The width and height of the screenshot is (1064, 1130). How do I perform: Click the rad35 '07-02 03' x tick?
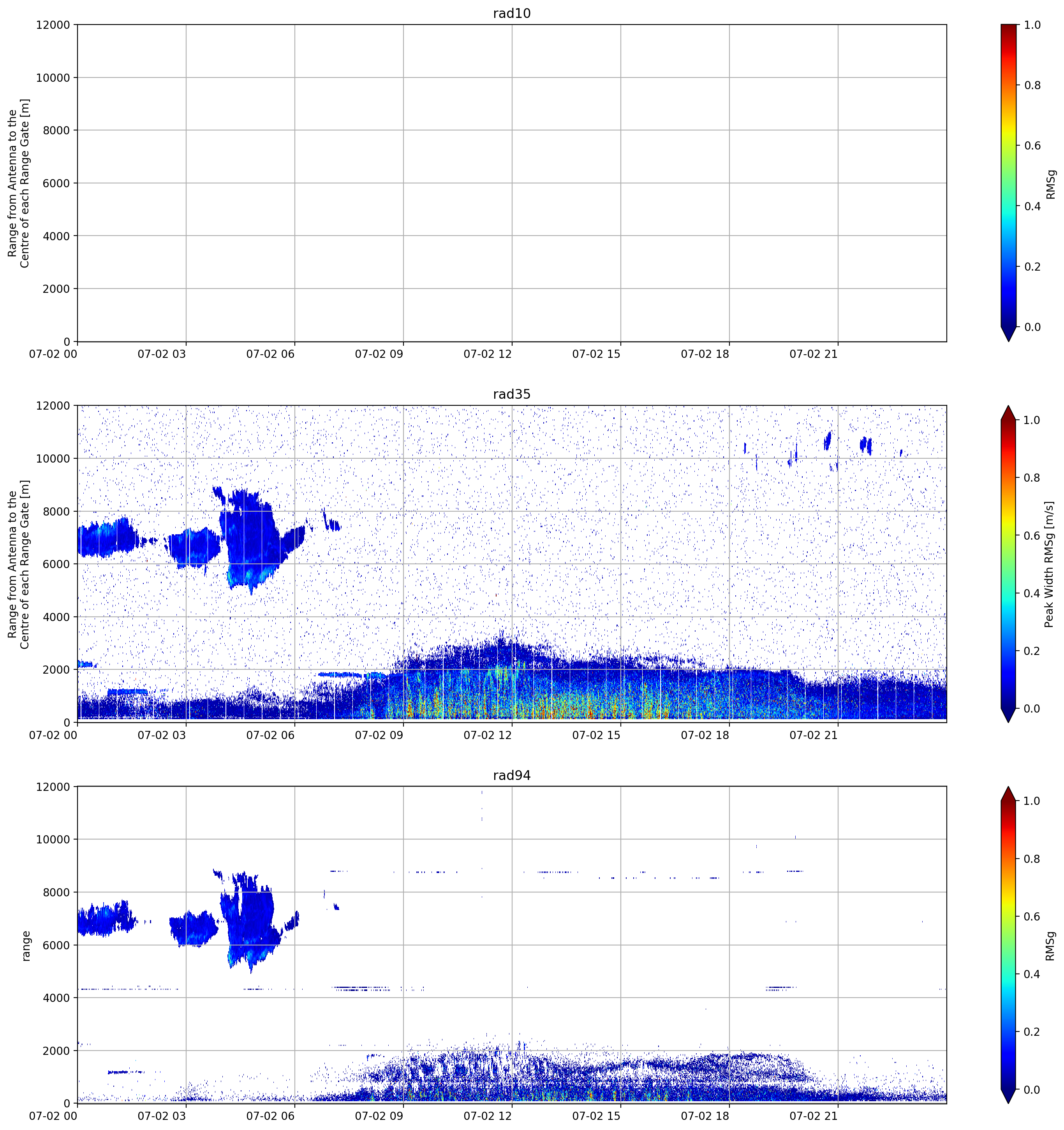tap(161, 735)
